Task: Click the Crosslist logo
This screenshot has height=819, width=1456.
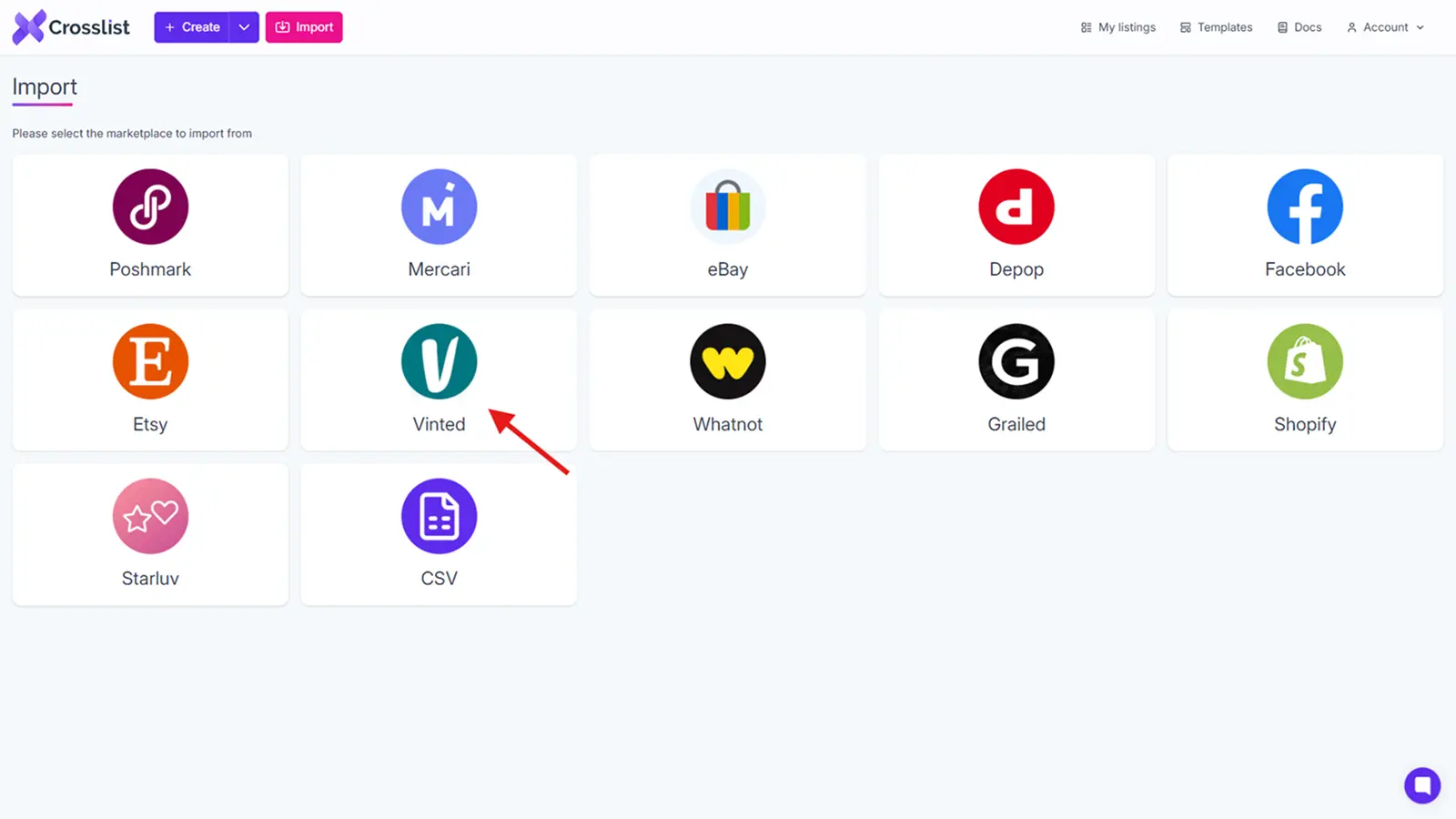Action: (x=71, y=27)
